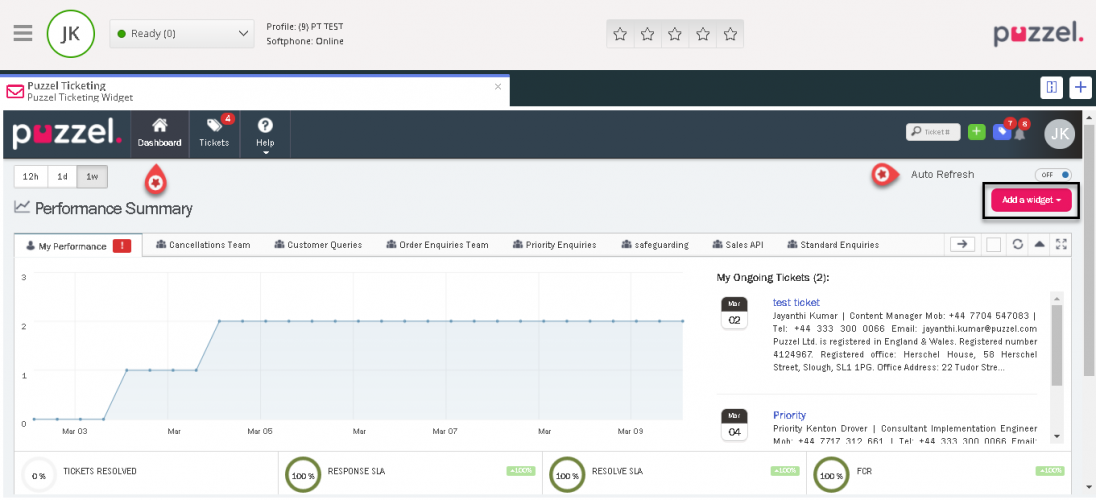The height and width of the screenshot is (500, 1096).
Task: Open the Ready status dropdown
Action: click(181, 34)
